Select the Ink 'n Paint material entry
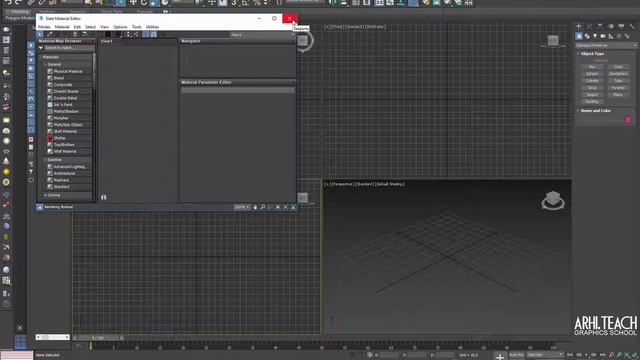 (69, 105)
